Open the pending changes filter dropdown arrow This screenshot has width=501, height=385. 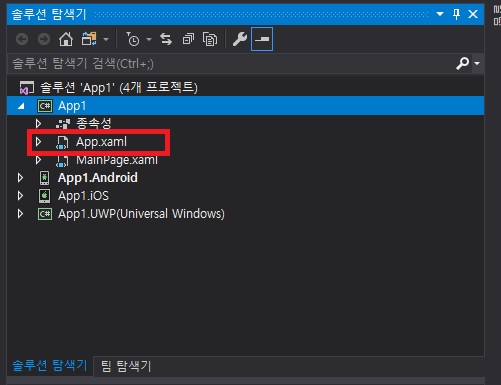(x=149, y=39)
